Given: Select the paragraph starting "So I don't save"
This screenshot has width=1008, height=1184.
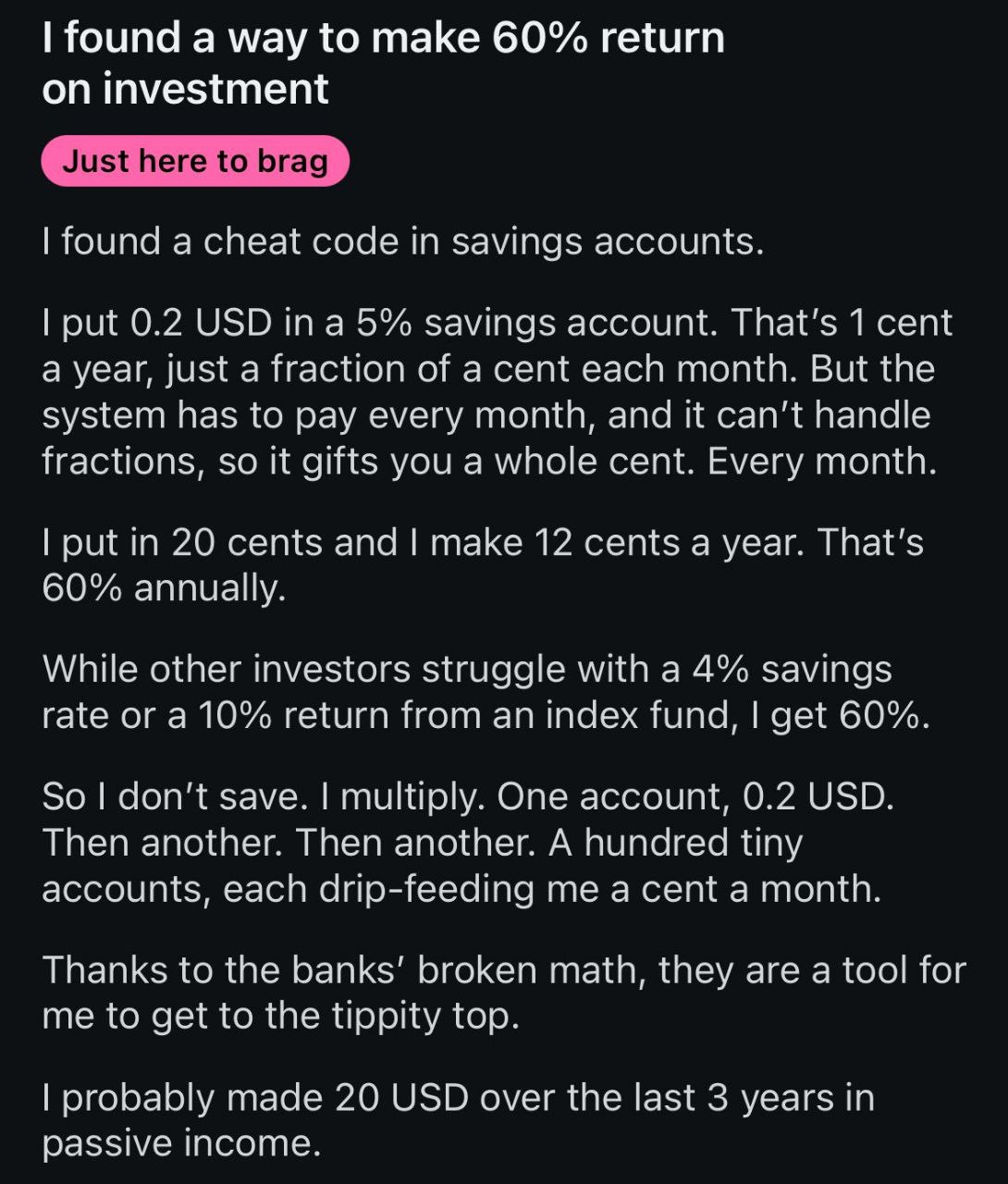Looking at the screenshot, I should point(467,842).
